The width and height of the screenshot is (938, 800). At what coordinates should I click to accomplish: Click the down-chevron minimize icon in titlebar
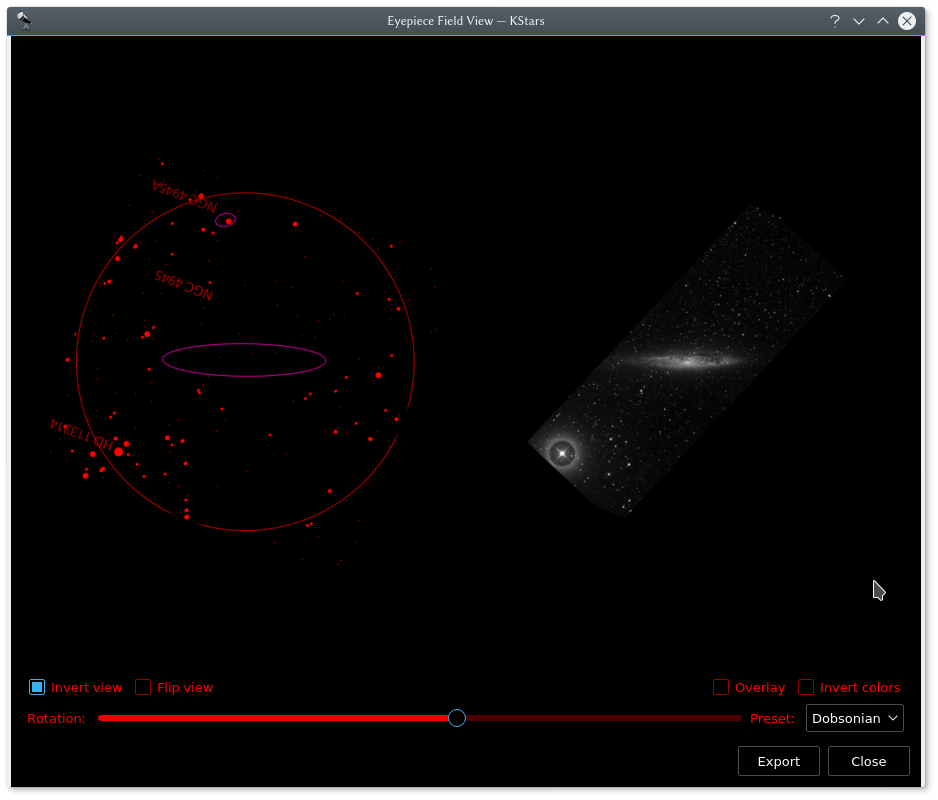tap(859, 20)
